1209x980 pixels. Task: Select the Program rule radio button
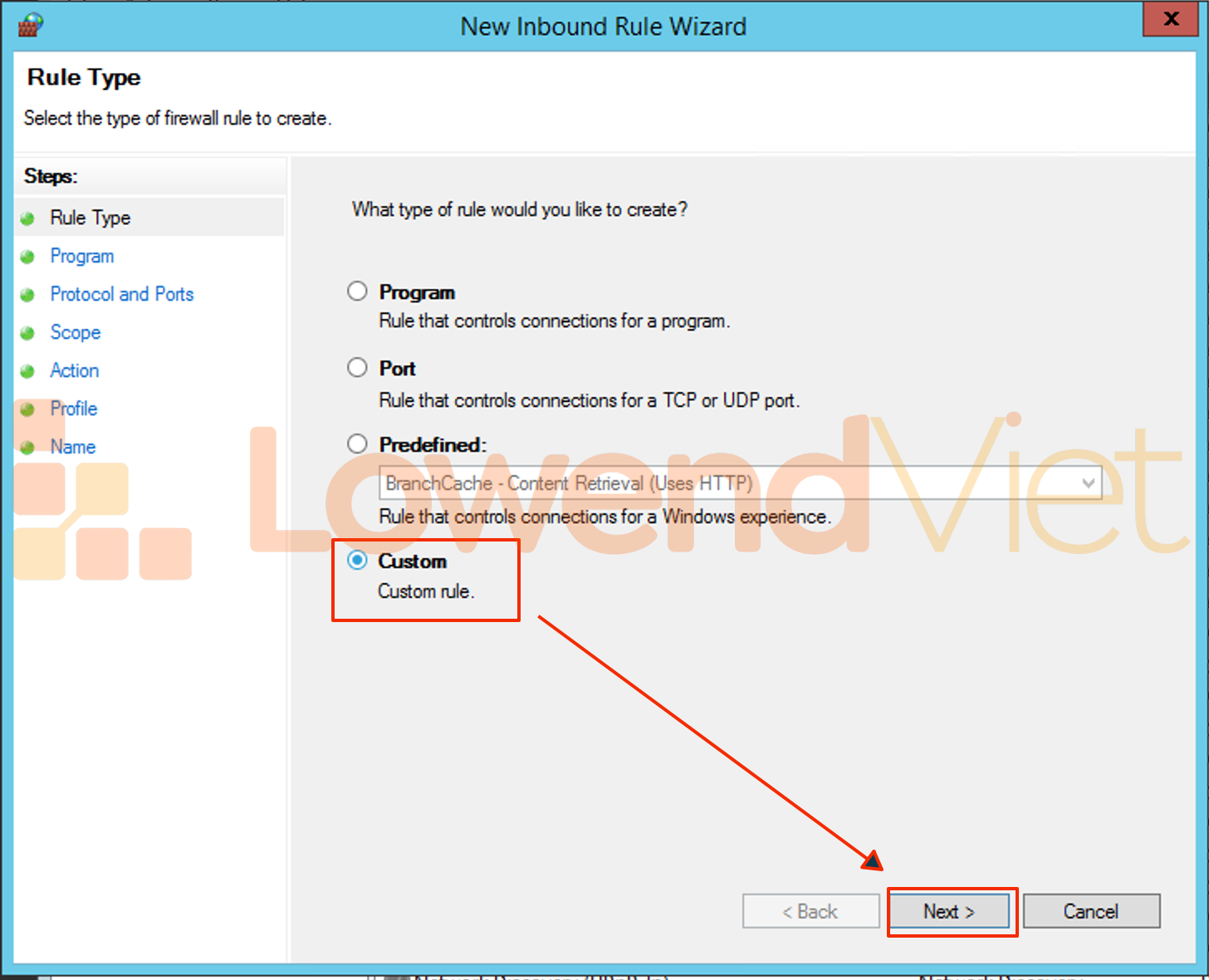click(x=357, y=292)
